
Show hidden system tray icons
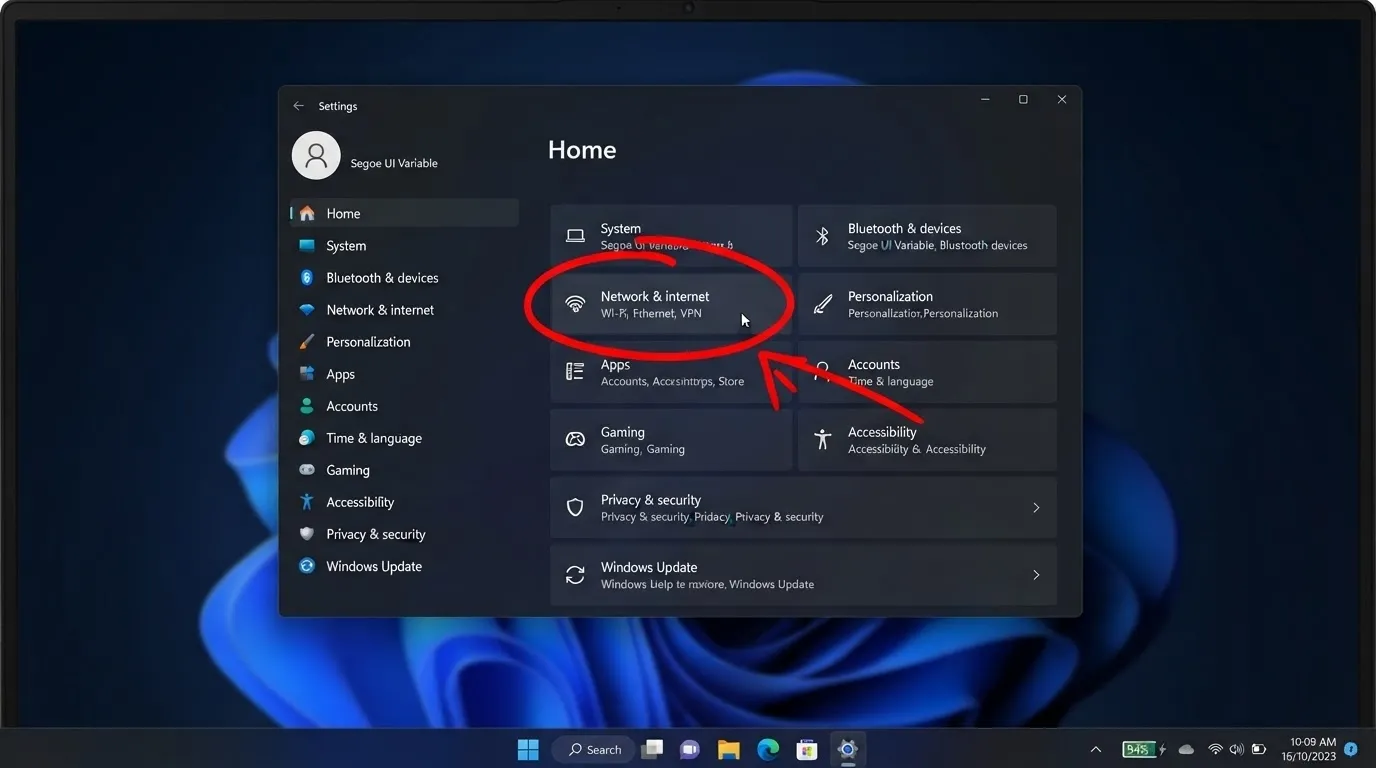coord(1096,749)
